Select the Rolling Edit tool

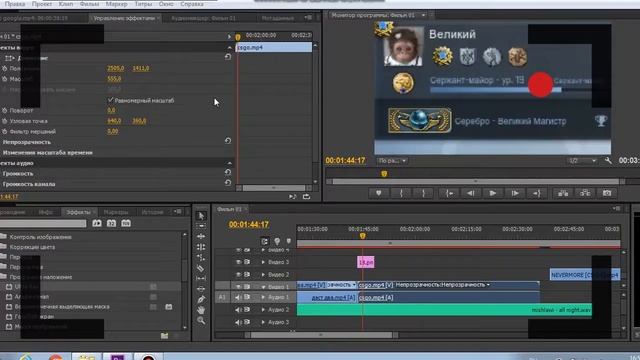coord(201,247)
